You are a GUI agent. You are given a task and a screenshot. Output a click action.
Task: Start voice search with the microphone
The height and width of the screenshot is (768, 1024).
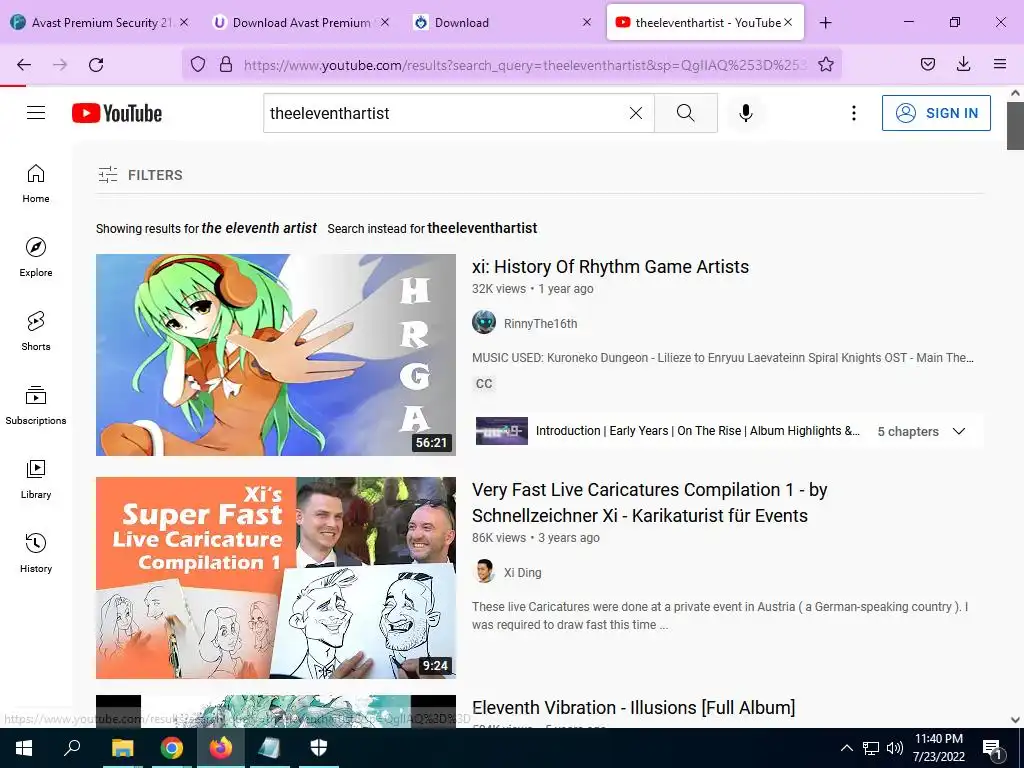coord(745,113)
